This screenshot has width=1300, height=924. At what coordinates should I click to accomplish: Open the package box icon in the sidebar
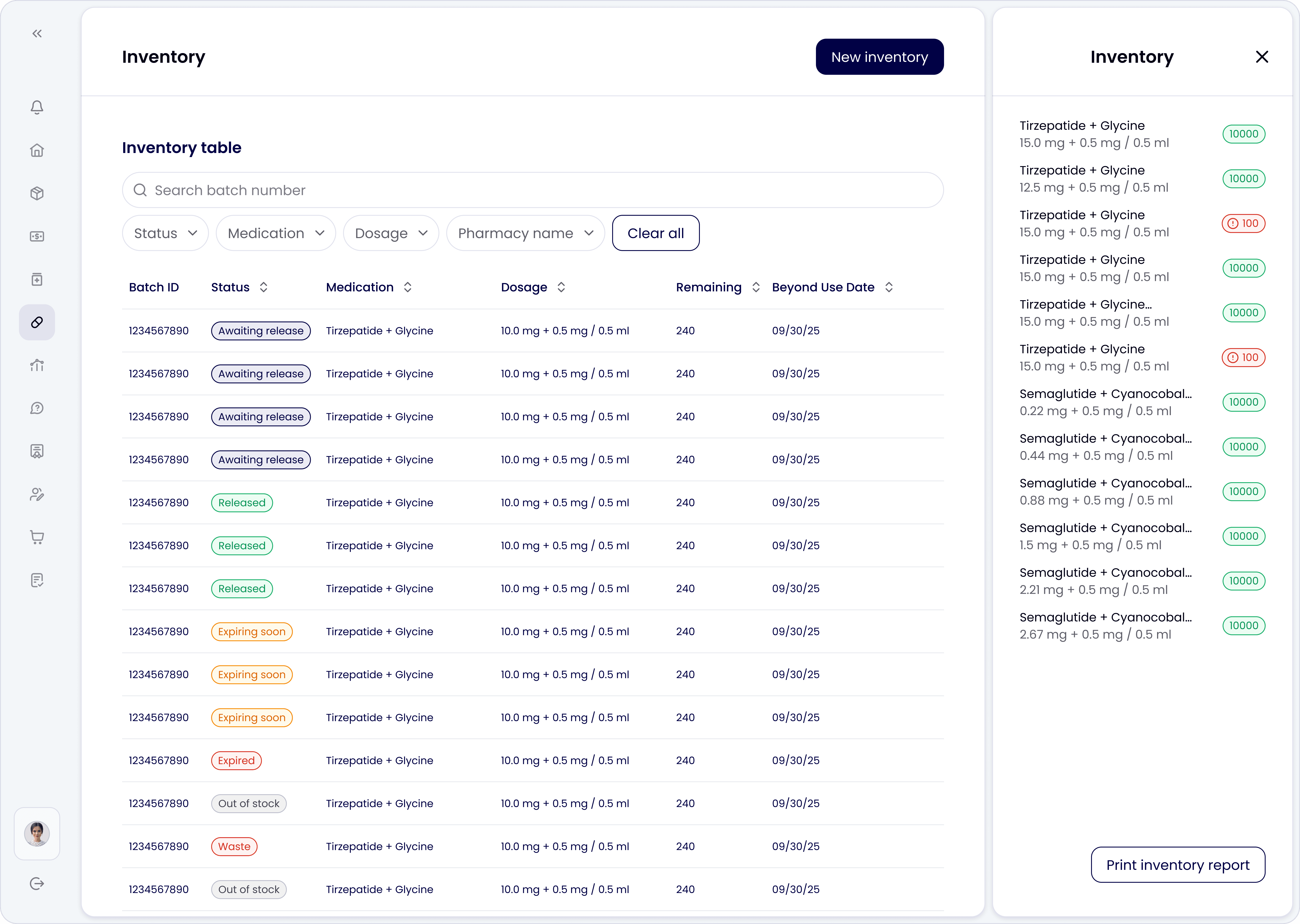(x=37, y=193)
